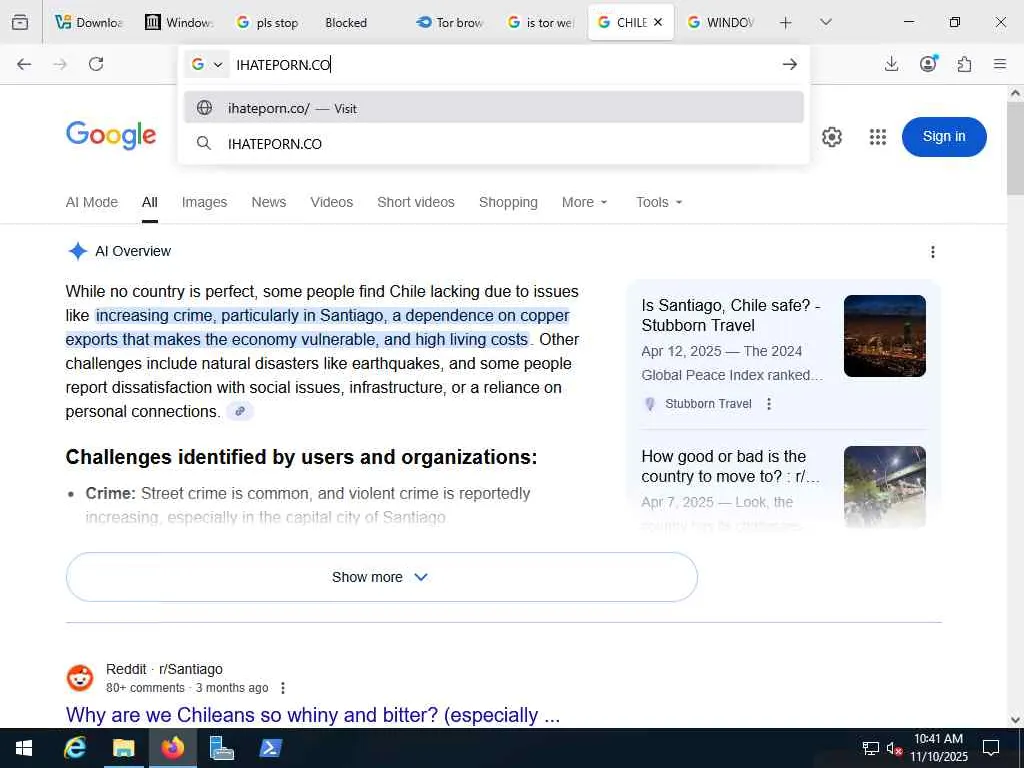Open File Explorer from taskbar

pyautogui.click(x=123, y=748)
